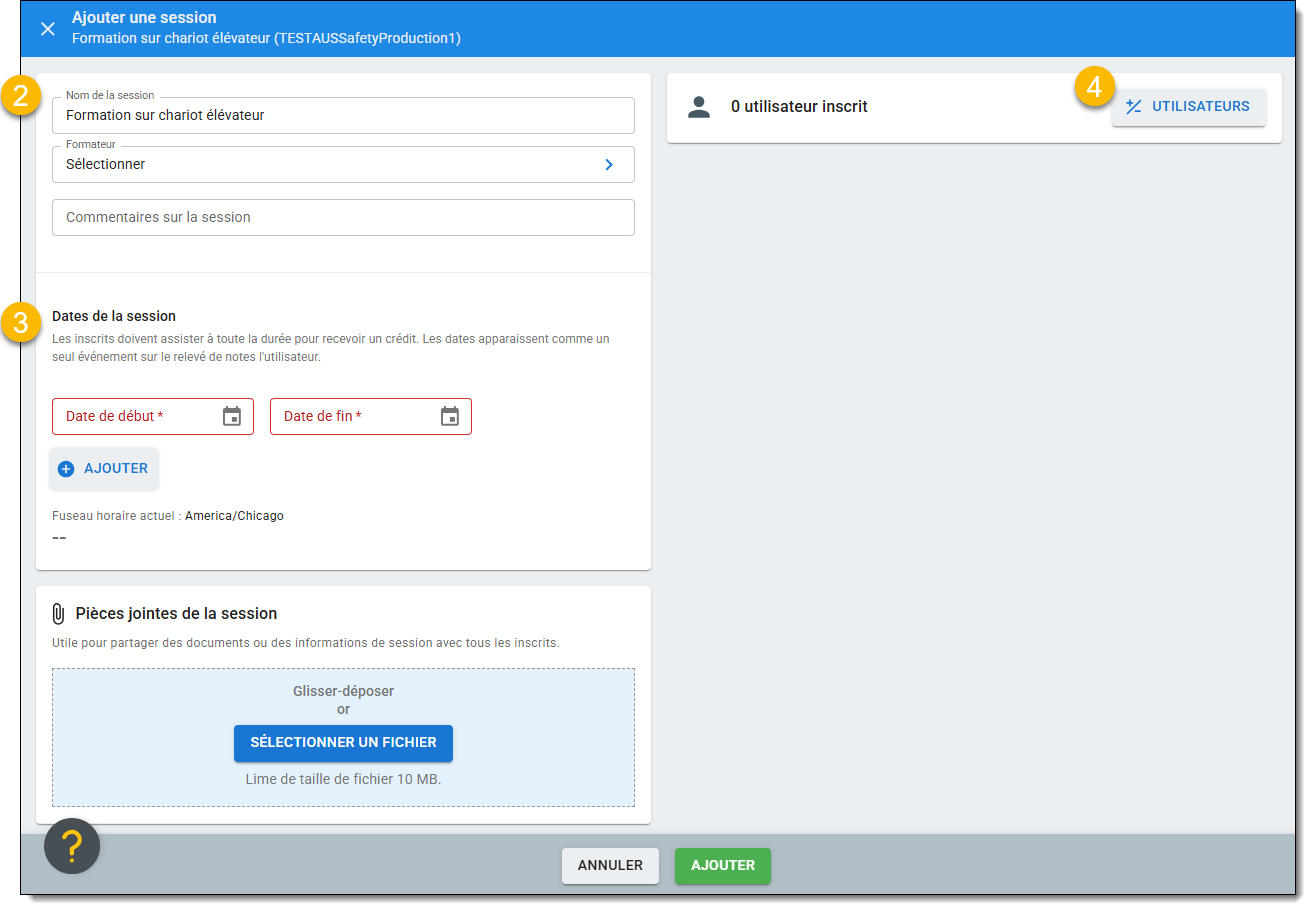Open the start date calendar picker
This screenshot has width=1311, height=910.
(x=232, y=417)
